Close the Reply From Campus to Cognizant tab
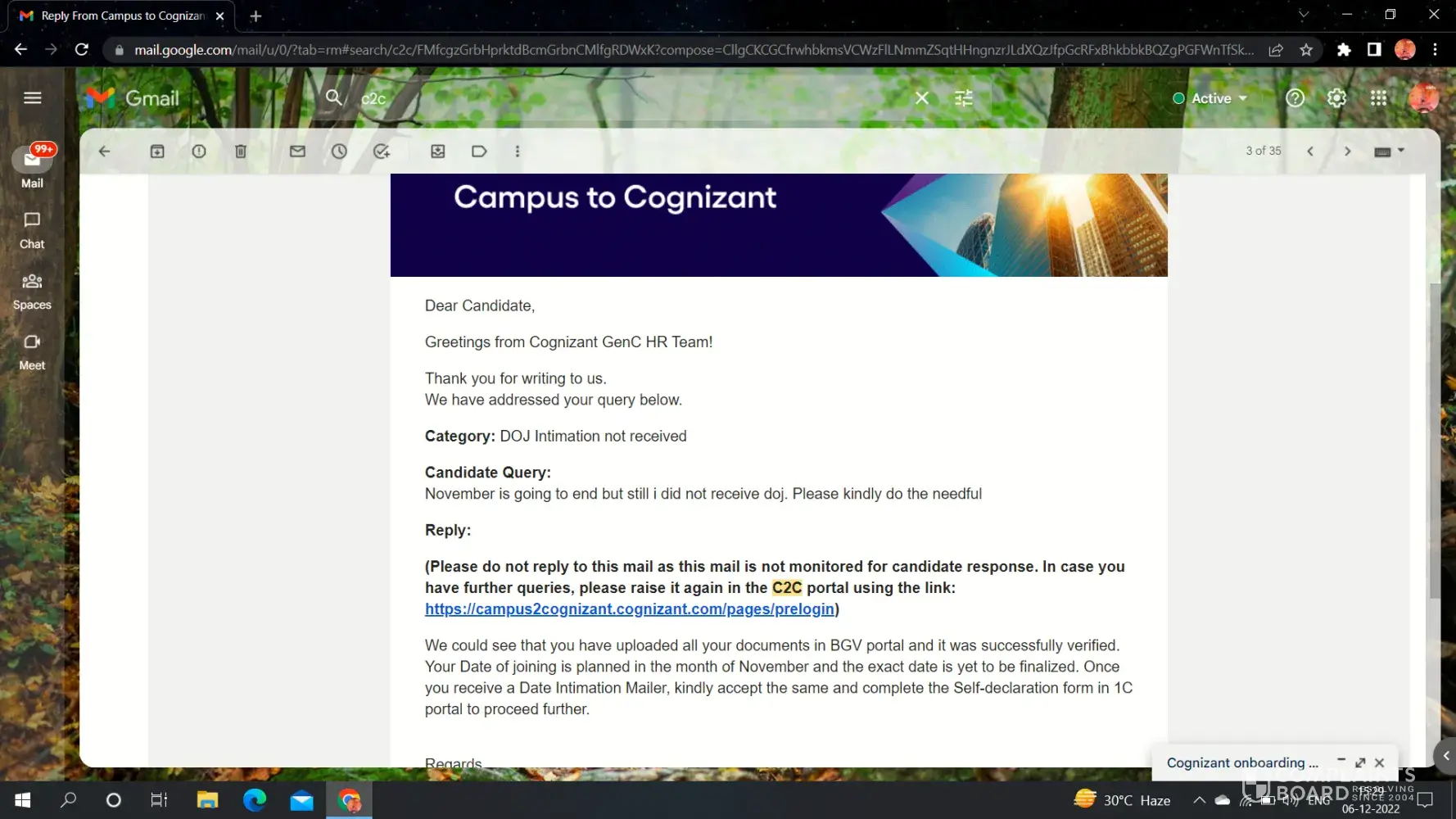The height and width of the screenshot is (819, 1456). [219, 16]
